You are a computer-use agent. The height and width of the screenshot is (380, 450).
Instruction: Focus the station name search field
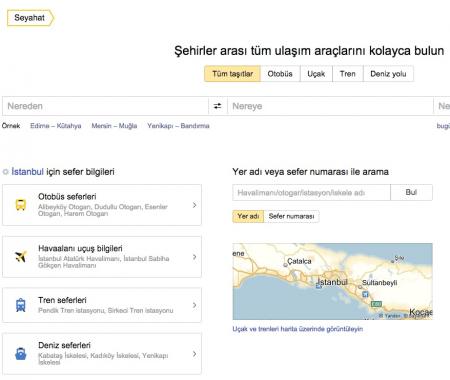(311, 193)
